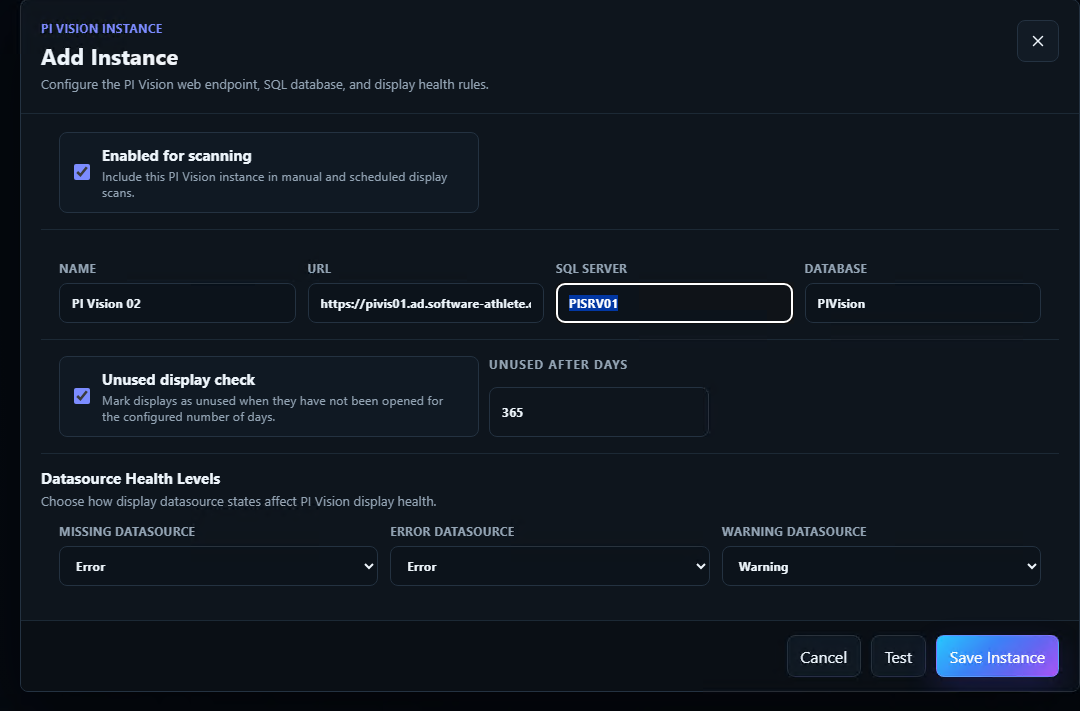The width and height of the screenshot is (1080, 711).
Task: Toggle the Enabled for scanning checkbox
Action: pos(82,172)
